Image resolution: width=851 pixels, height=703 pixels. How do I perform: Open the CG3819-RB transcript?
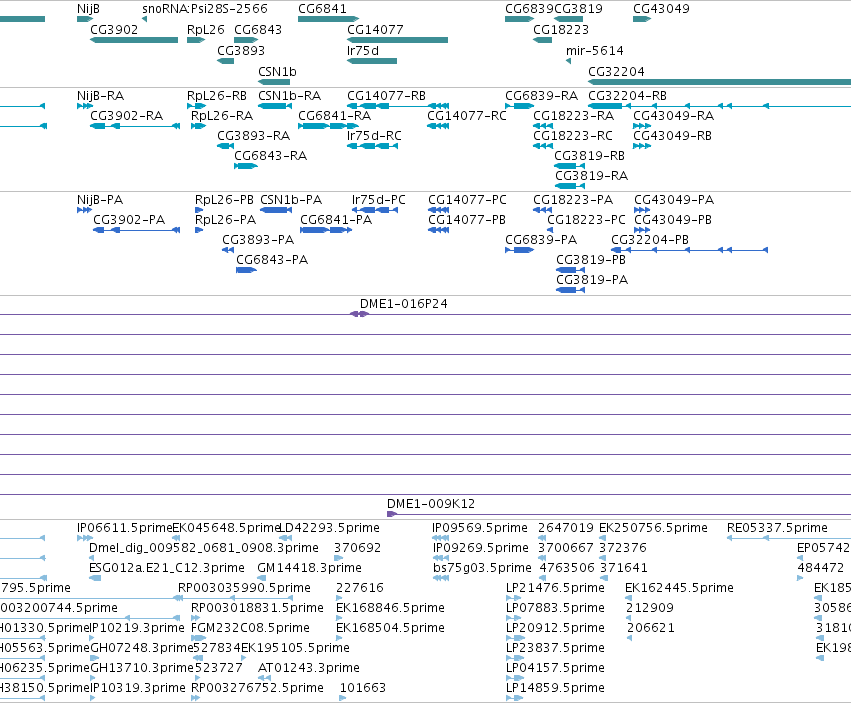click(570, 166)
